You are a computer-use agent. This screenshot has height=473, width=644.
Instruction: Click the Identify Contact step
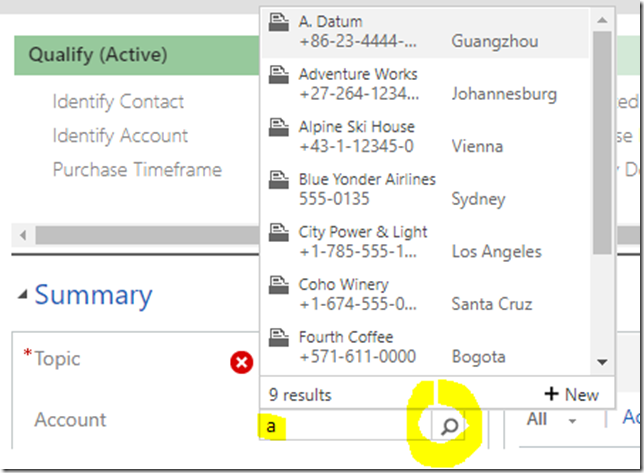[x=118, y=101]
